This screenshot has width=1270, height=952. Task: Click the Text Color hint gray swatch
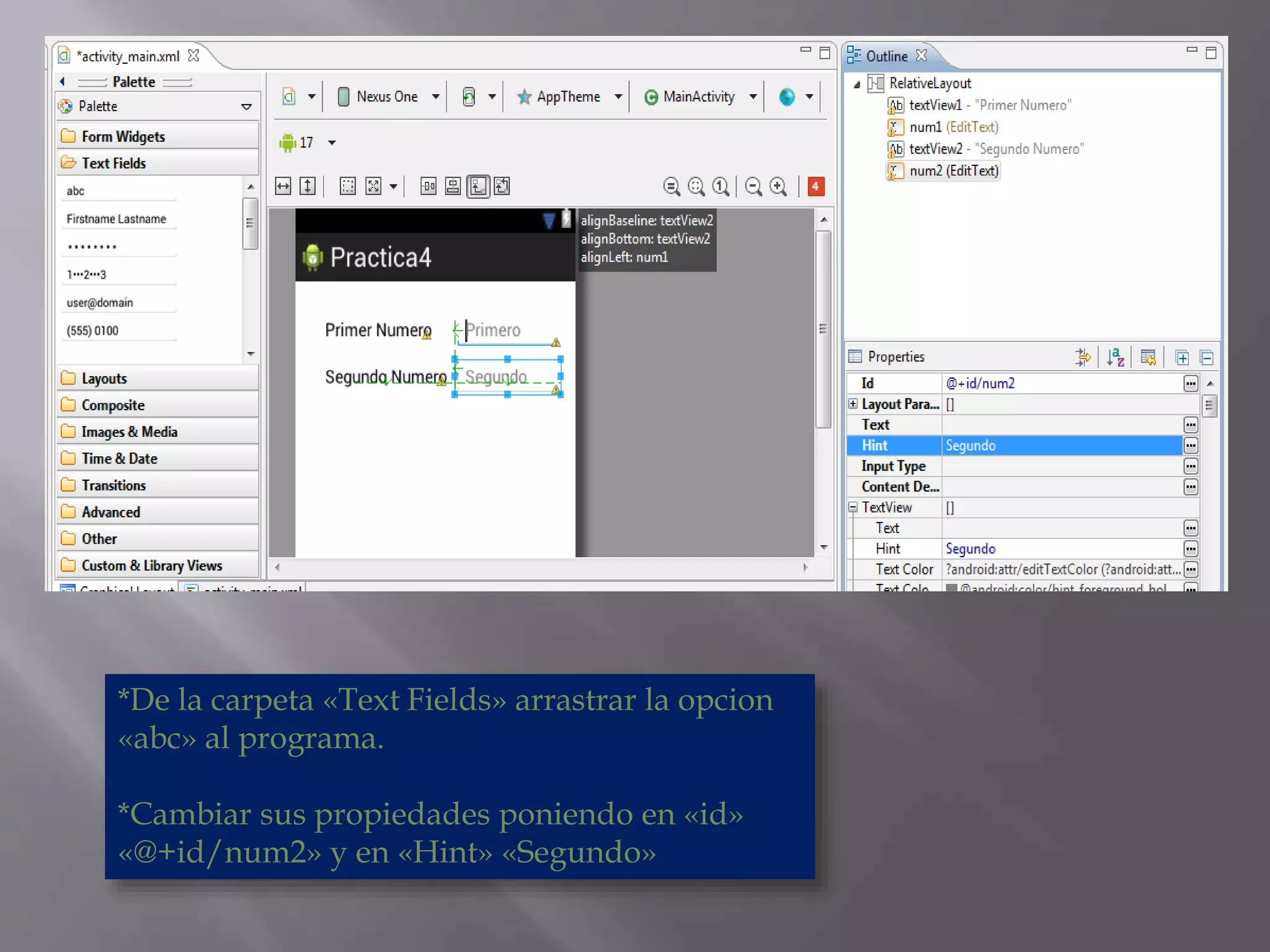(951, 588)
